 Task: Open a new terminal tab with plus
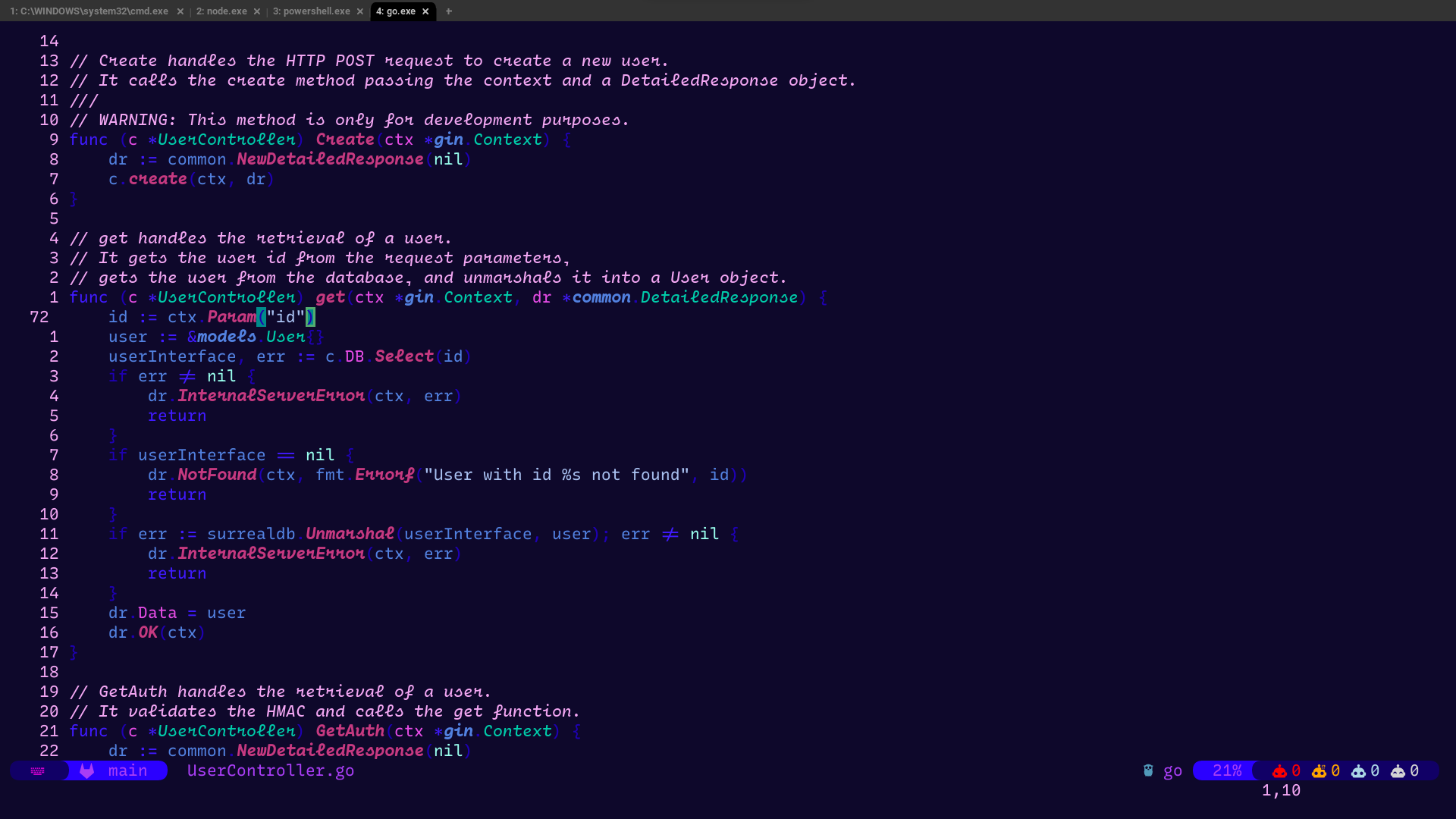coord(449,11)
